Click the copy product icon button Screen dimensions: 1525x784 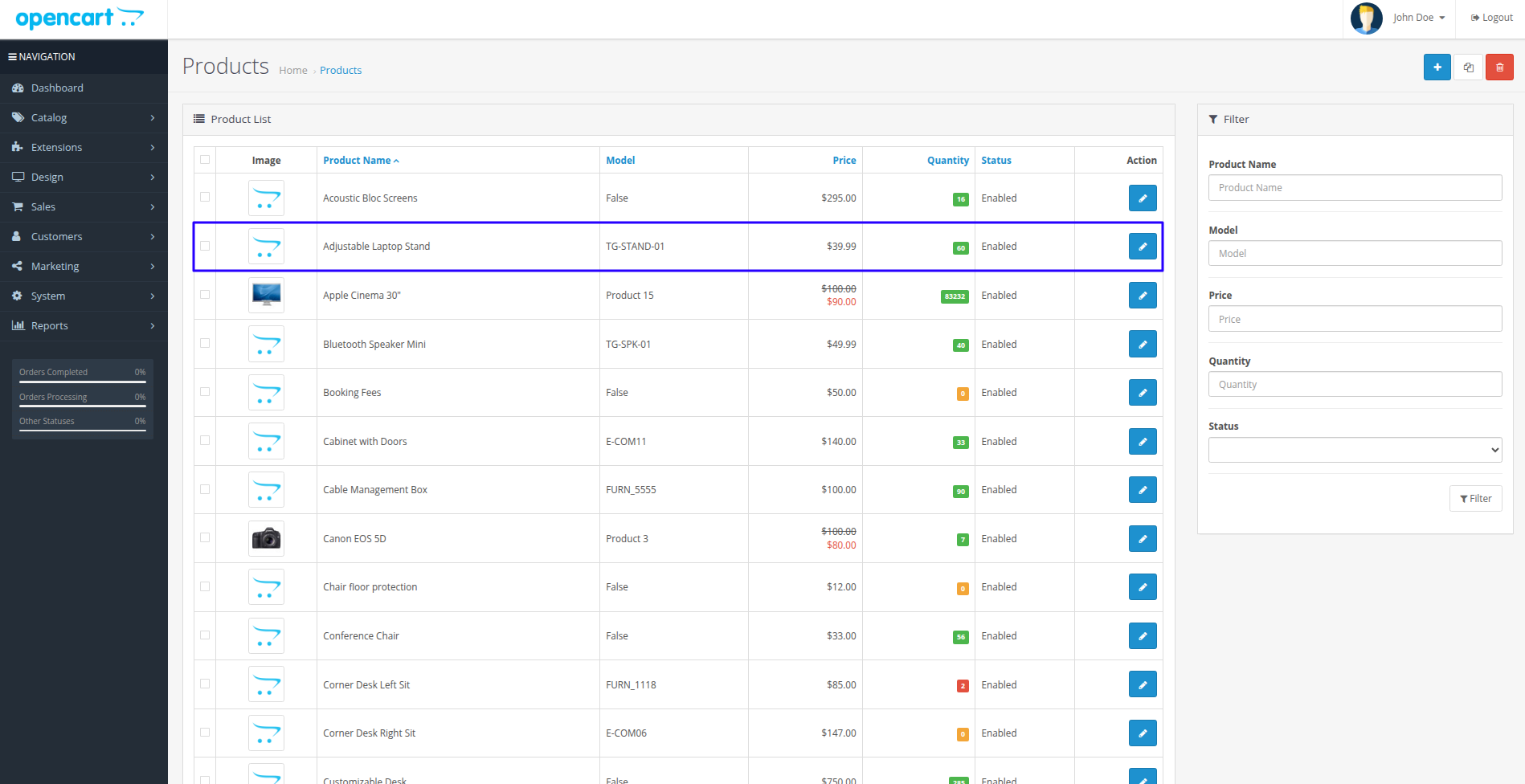coord(1468,67)
